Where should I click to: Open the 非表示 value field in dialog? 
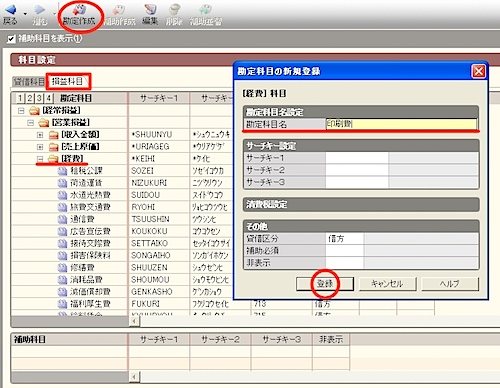[x=345, y=263]
